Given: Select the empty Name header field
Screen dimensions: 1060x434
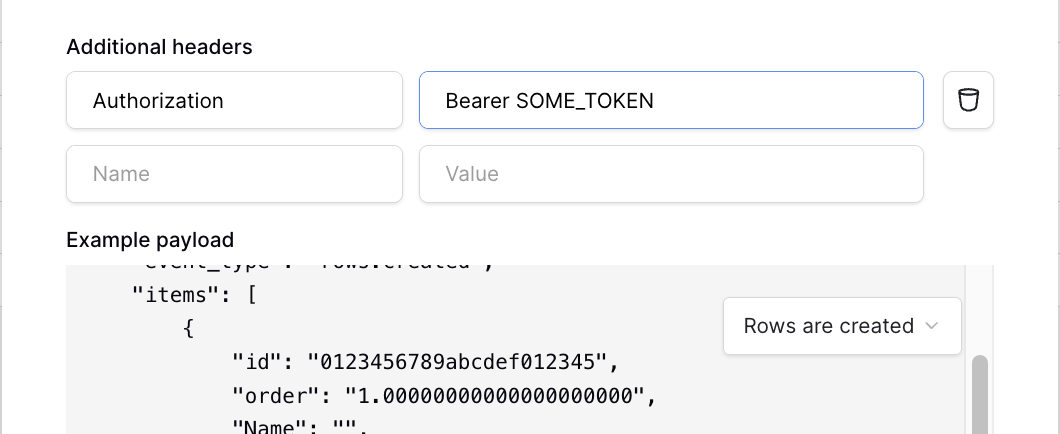Looking at the screenshot, I should tap(235, 174).
